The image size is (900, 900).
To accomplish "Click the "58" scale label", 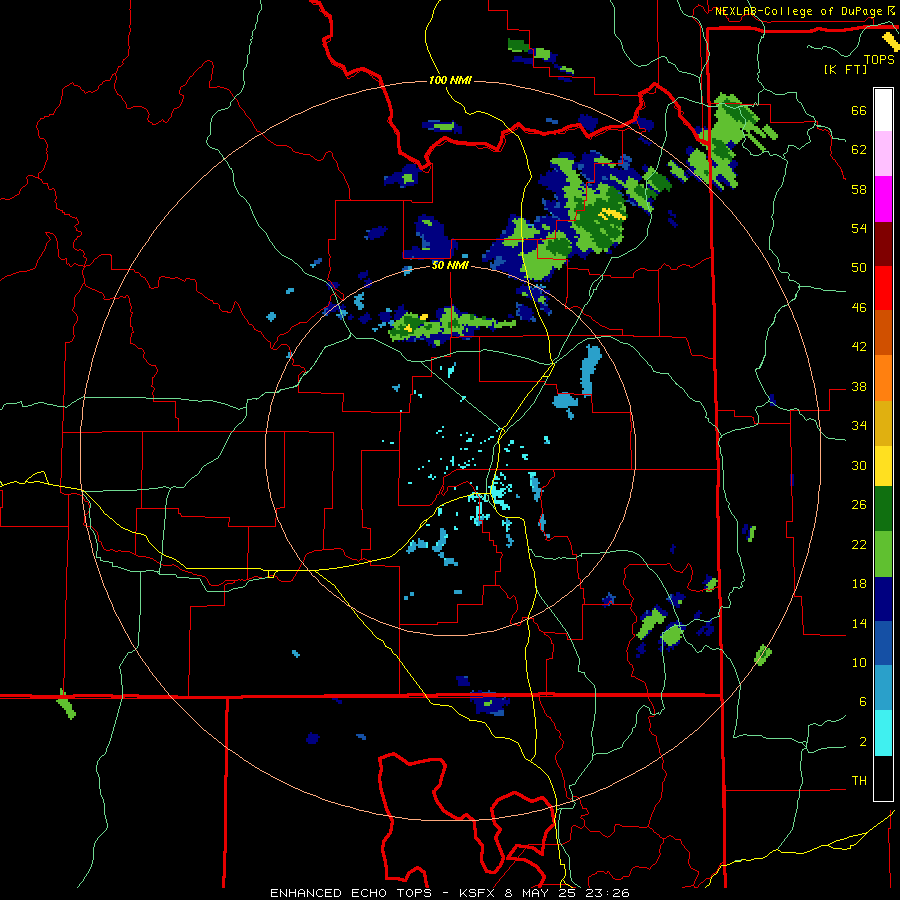I will 859,189.
